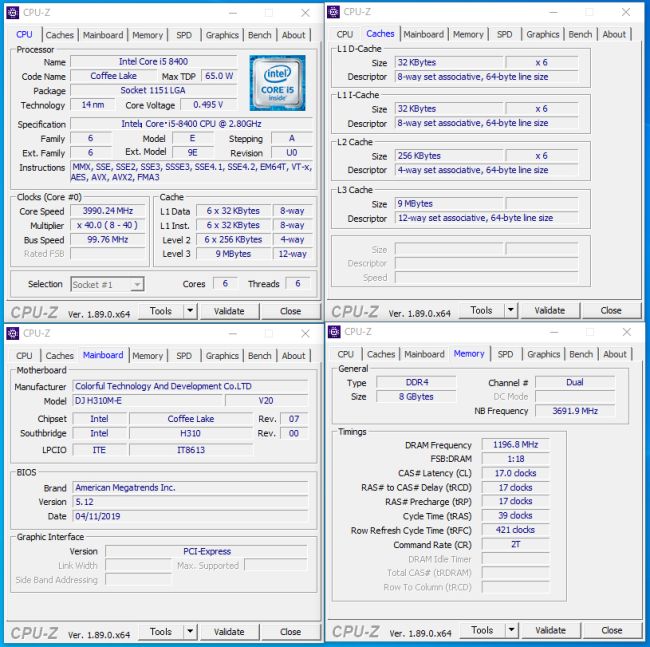Click the Cores count field
The height and width of the screenshot is (647, 650).
point(225,283)
